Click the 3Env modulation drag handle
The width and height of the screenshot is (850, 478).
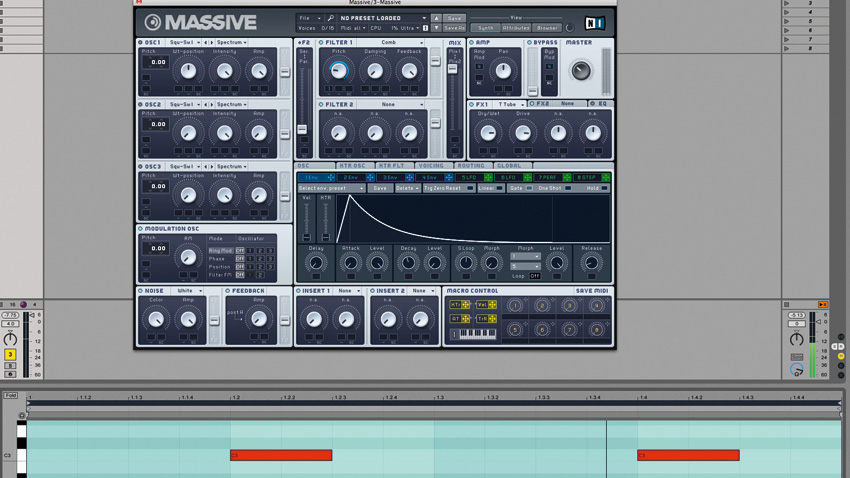[409, 177]
